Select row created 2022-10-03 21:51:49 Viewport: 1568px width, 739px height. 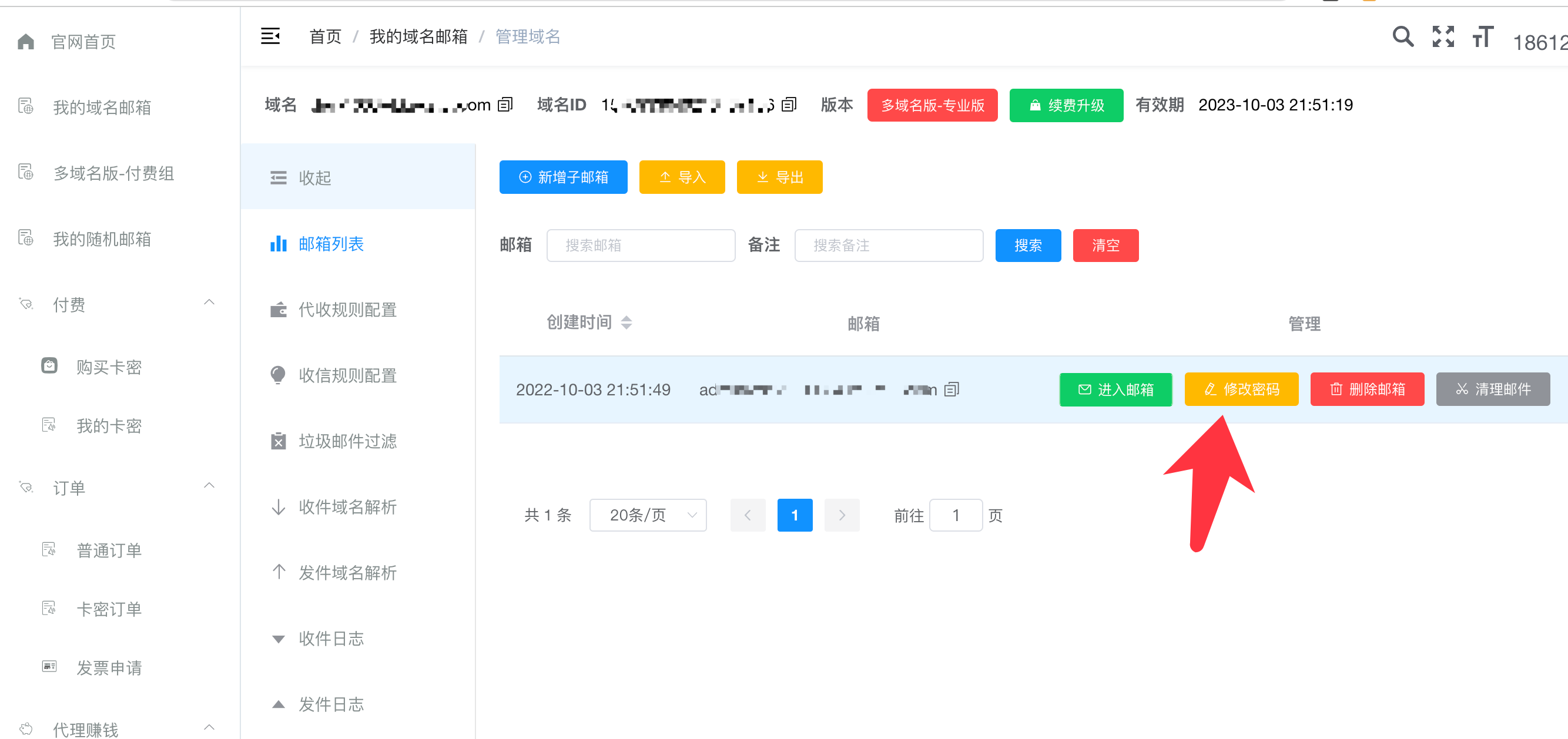[1033, 389]
